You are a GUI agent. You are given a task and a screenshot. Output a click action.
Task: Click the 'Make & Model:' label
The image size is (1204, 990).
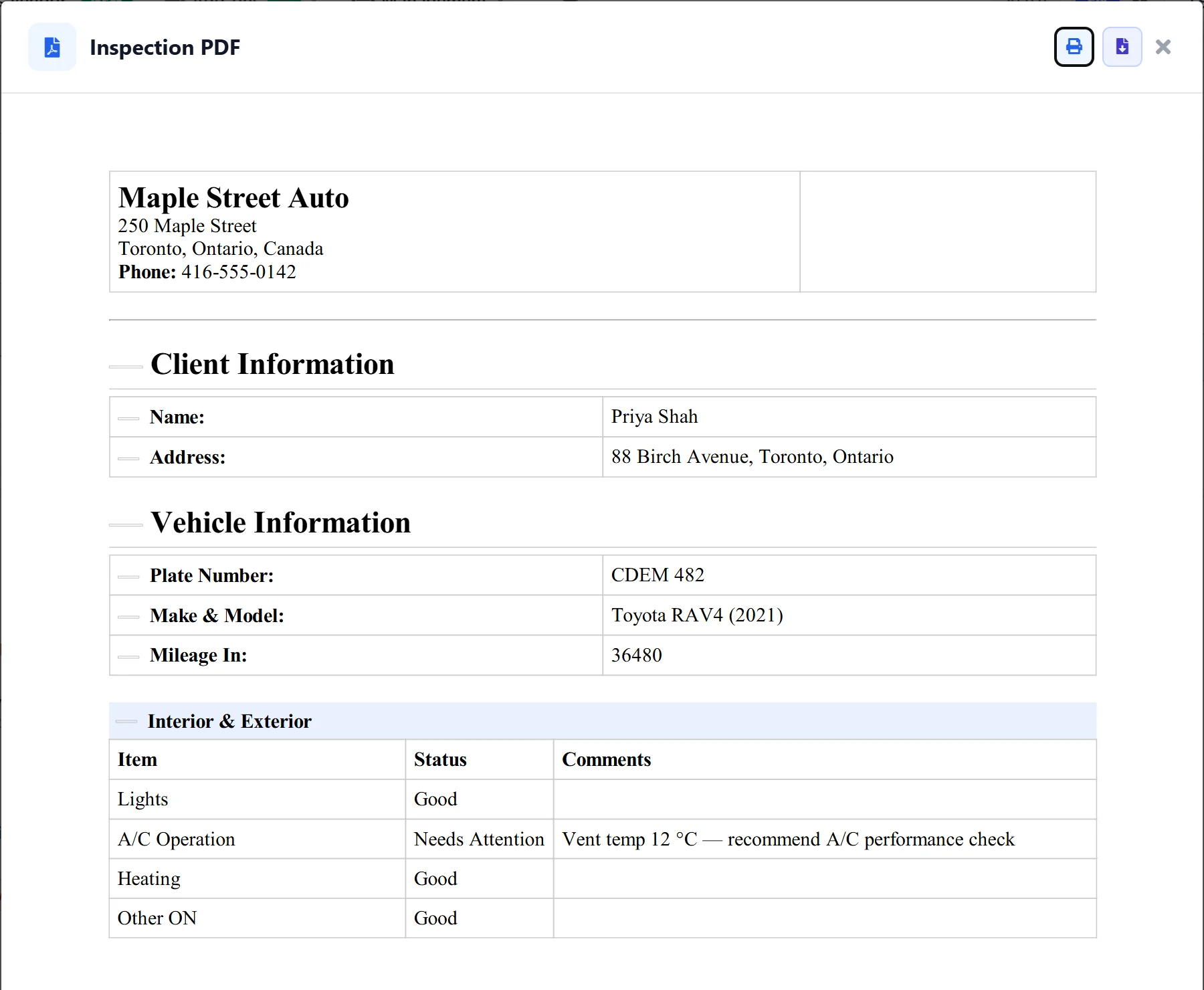click(x=217, y=615)
